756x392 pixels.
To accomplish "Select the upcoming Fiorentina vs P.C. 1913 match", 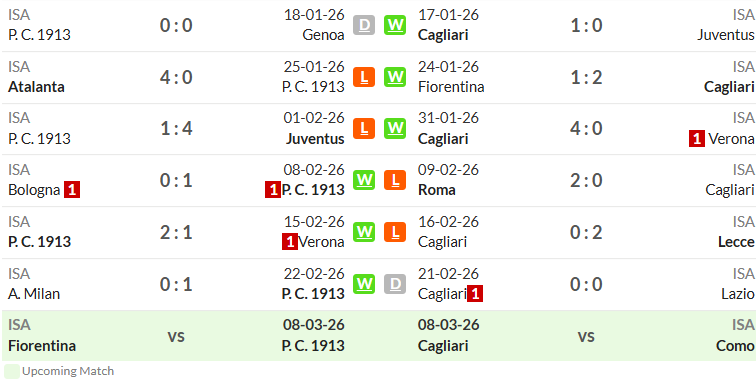I will tap(176, 336).
